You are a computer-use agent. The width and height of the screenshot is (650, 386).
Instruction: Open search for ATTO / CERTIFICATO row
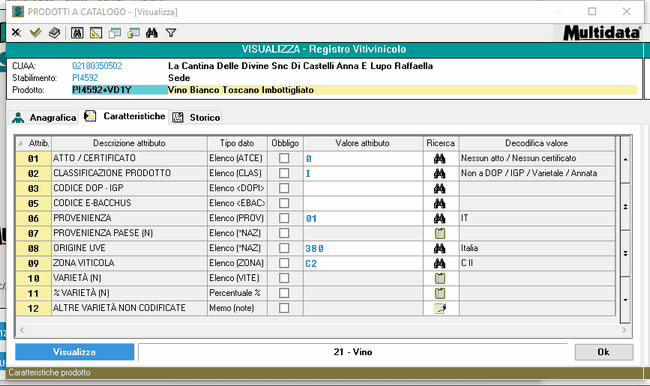(x=440, y=158)
